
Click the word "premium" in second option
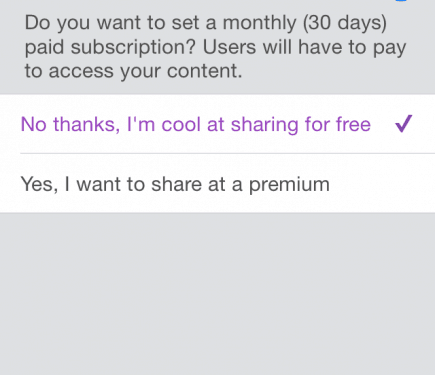point(289,185)
